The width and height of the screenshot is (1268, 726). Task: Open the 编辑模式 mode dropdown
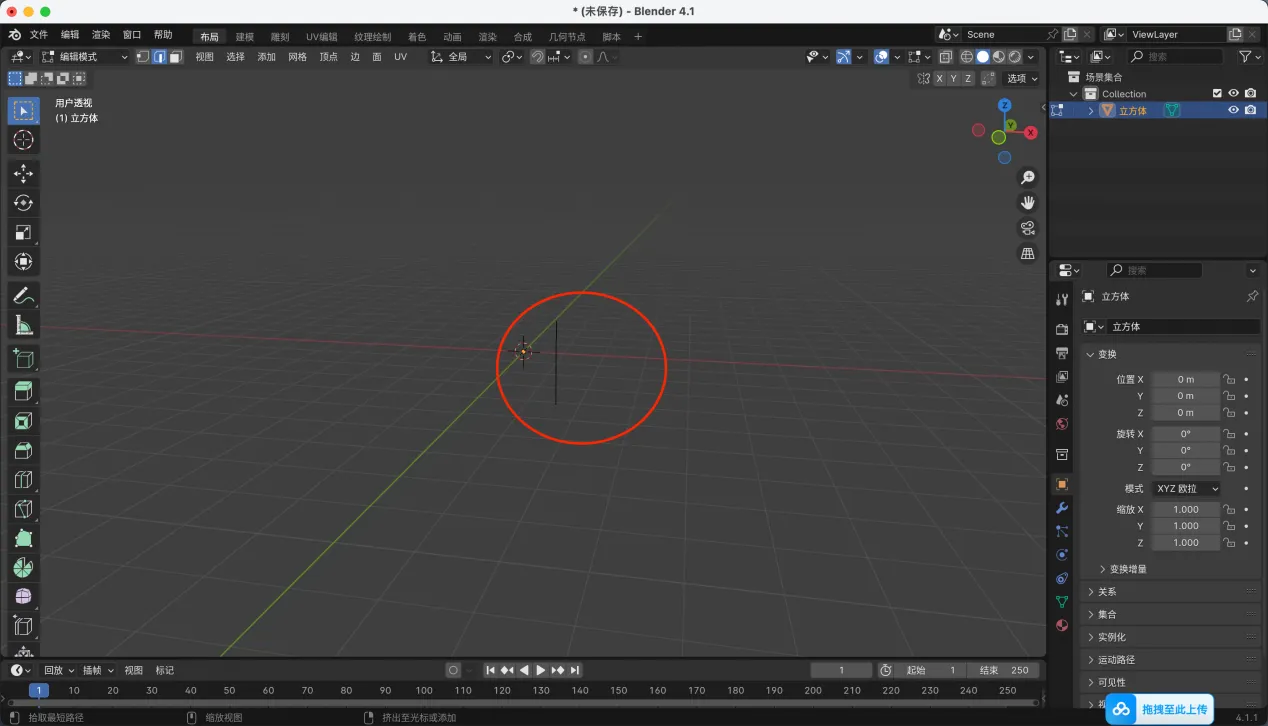(85, 57)
